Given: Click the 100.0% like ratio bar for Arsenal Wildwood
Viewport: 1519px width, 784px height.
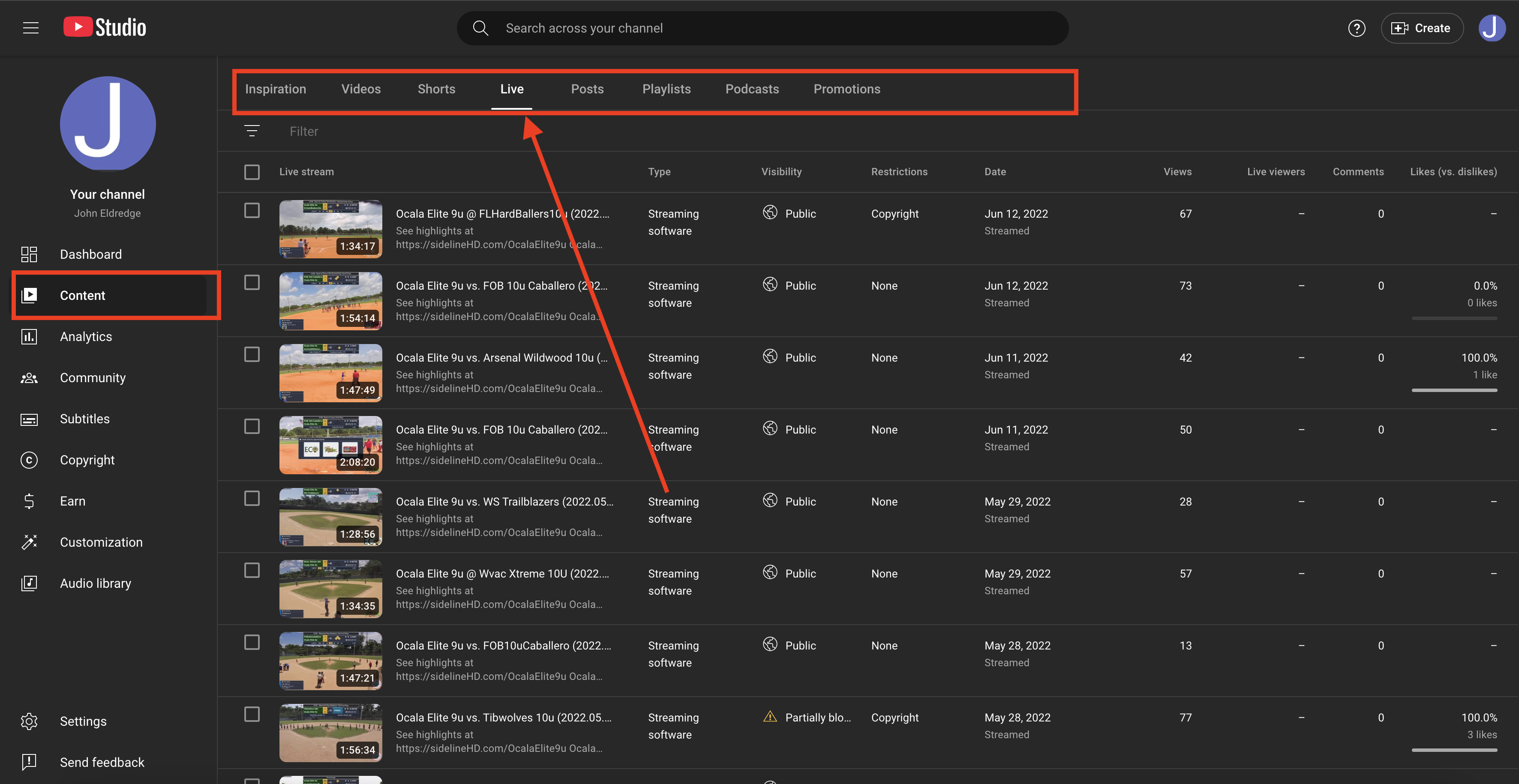Looking at the screenshot, I should [1454, 389].
